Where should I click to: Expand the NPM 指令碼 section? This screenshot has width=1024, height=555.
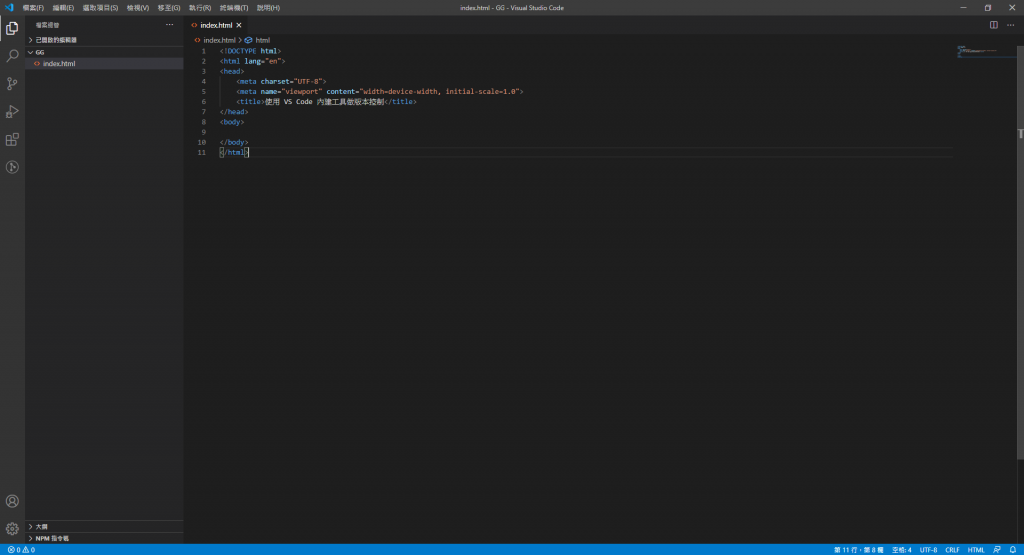click(104, 538)
